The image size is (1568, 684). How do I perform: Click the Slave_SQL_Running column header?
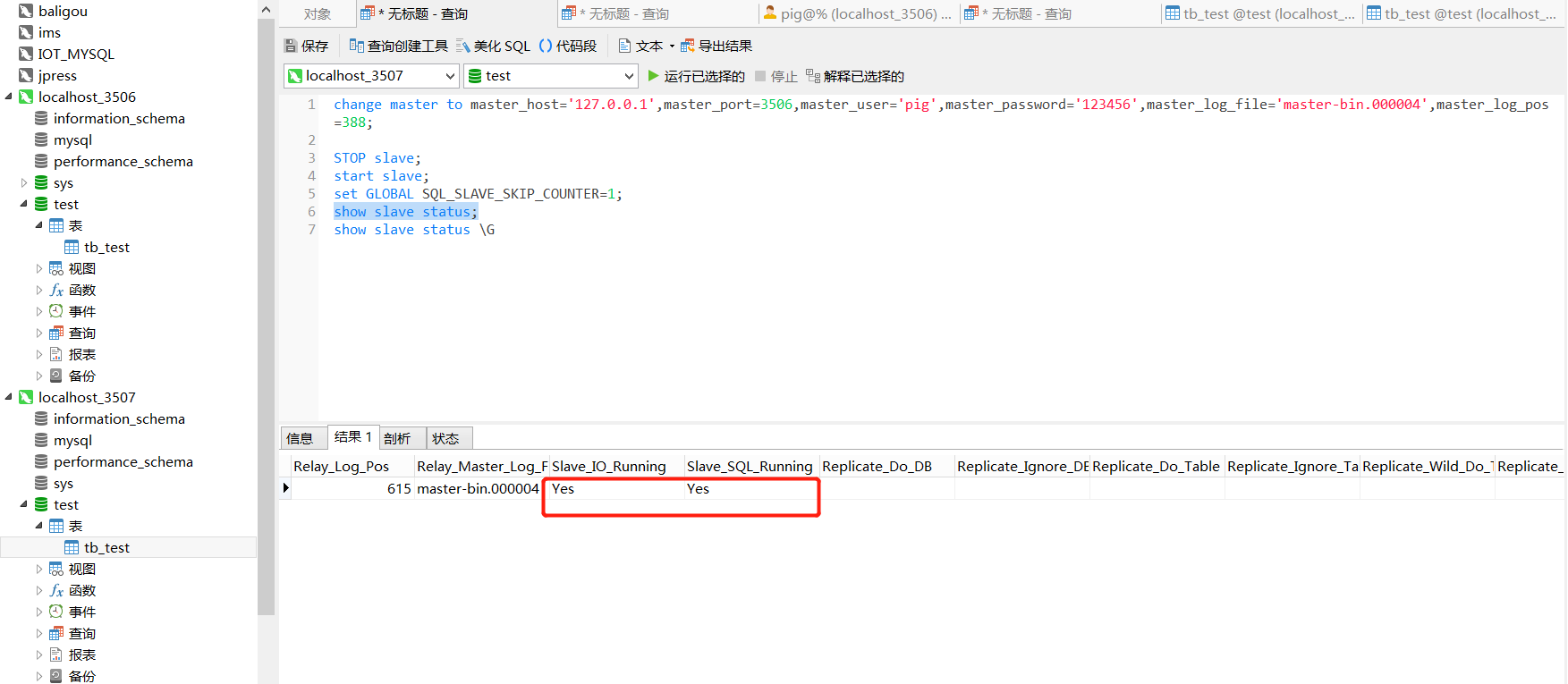(751, 466)
